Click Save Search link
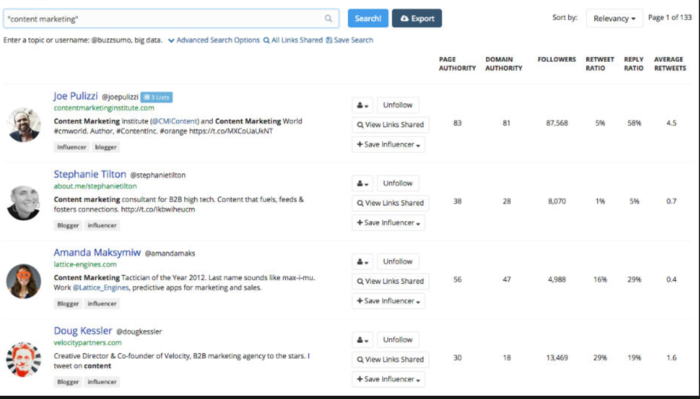This screenshot has width=700, height=399. click(x=350, y=40)
